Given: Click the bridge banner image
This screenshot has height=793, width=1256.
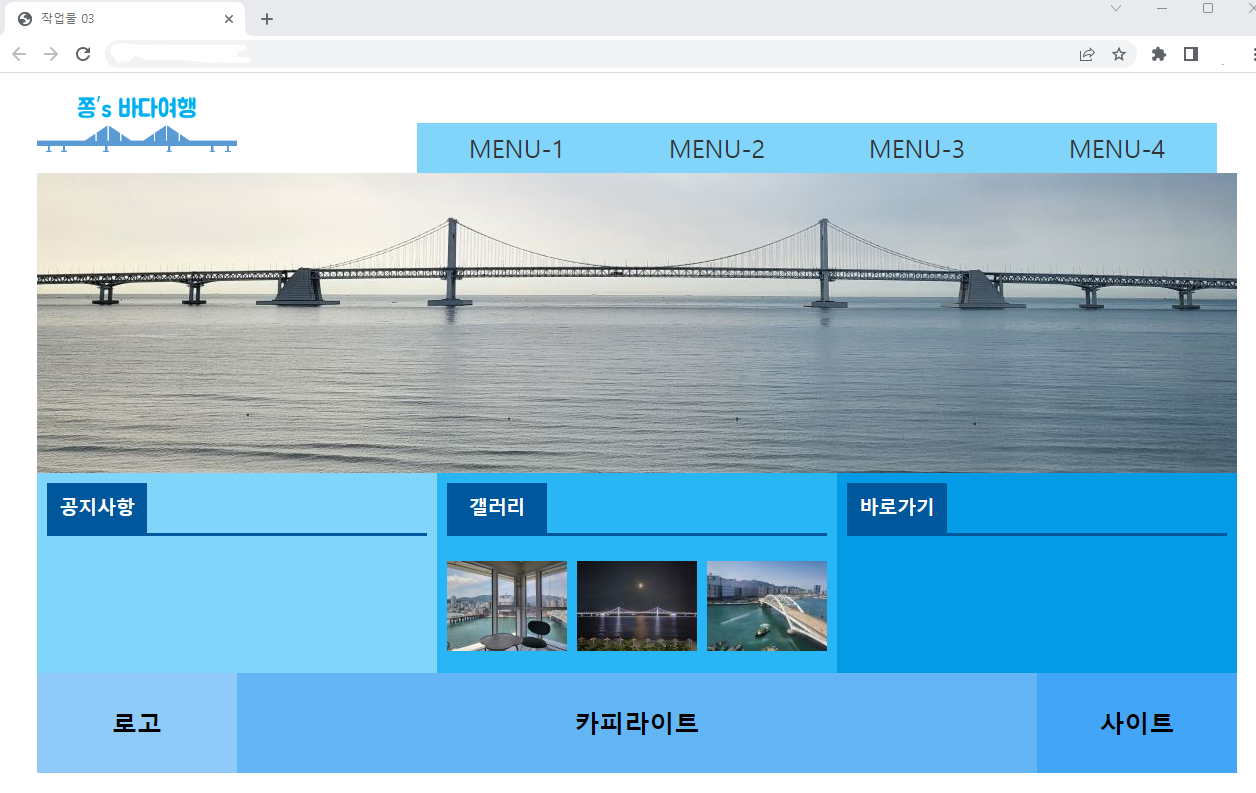Looking at the screenshot, I should [x=637, y=323].
